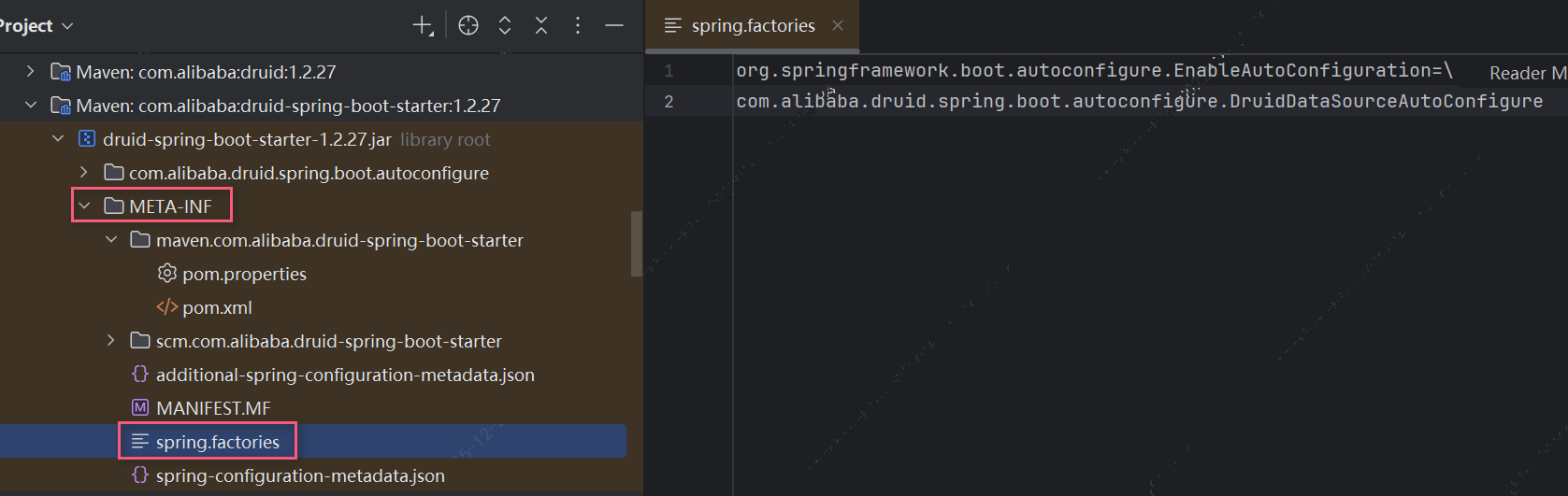
Task: Click Expand Selected arrows icon
Action: click(505, 26)
